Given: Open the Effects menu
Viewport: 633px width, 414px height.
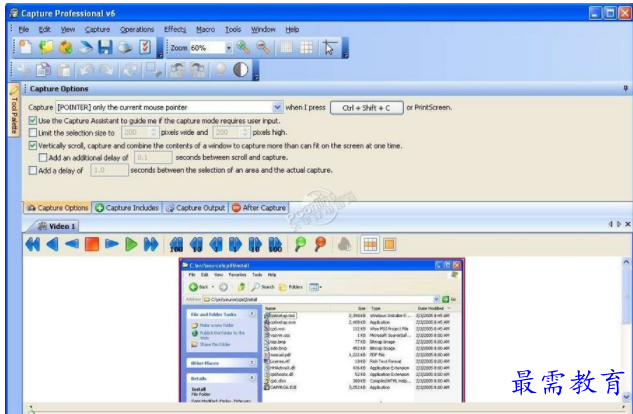Looking at the screenshot, I should pyautogui.click(x=175, y=29).
